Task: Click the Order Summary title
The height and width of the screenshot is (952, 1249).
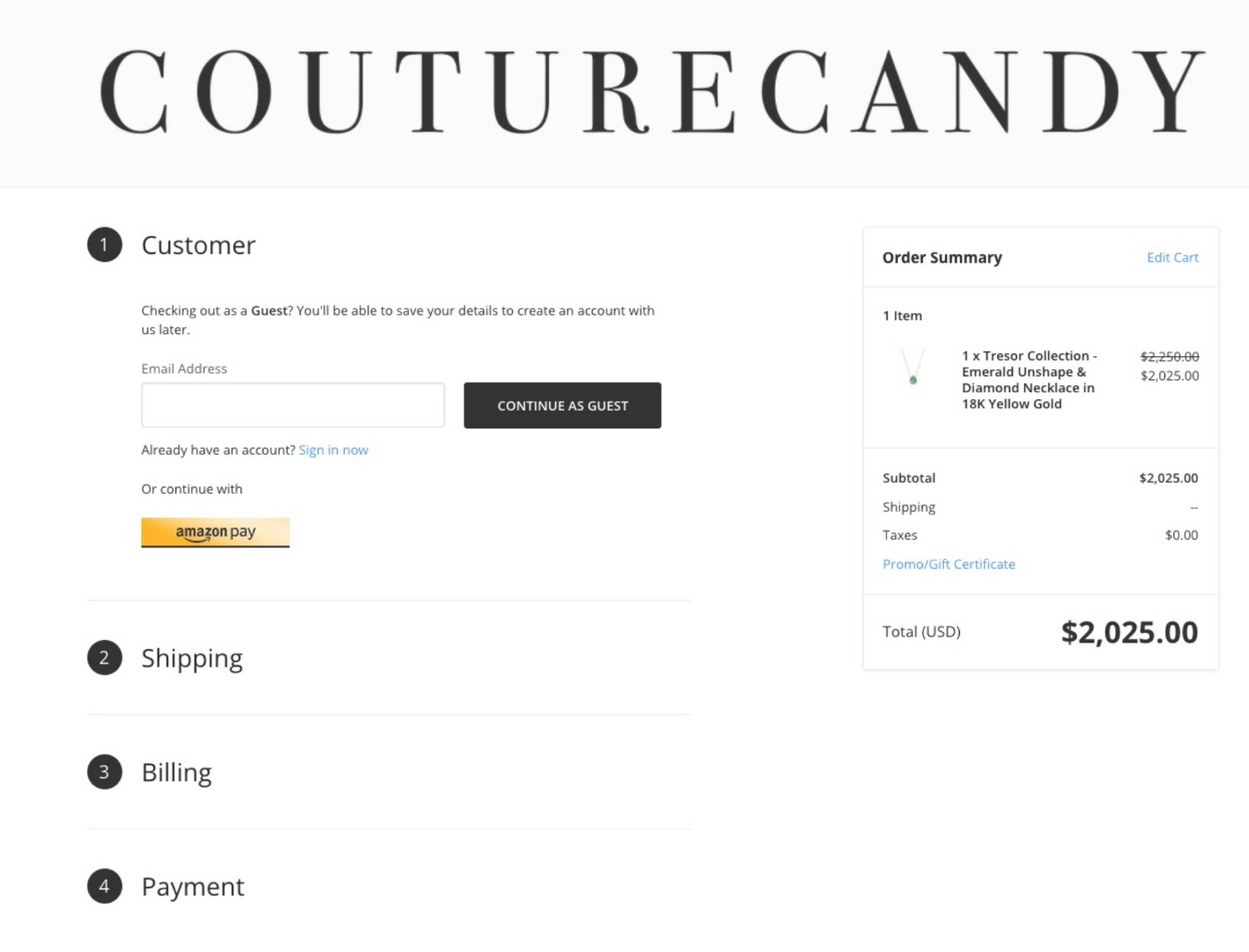Action: point(941,257)
